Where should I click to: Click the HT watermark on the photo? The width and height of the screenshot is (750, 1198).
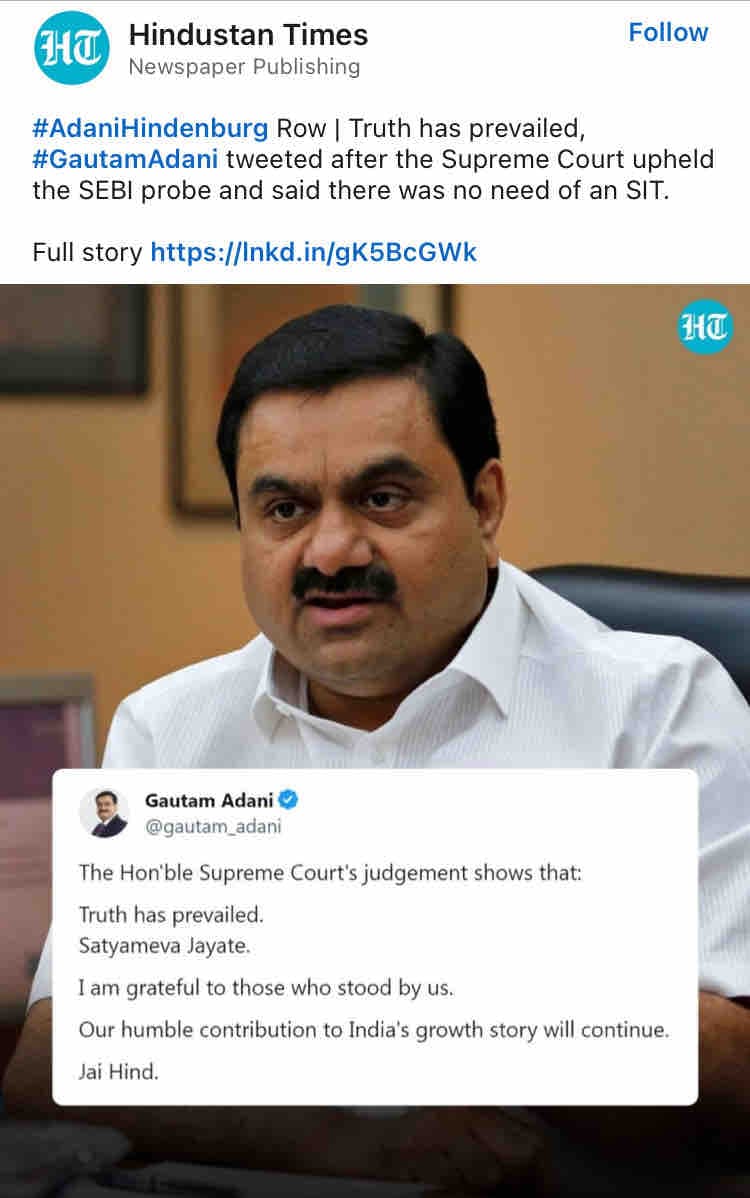pos(705,327)
